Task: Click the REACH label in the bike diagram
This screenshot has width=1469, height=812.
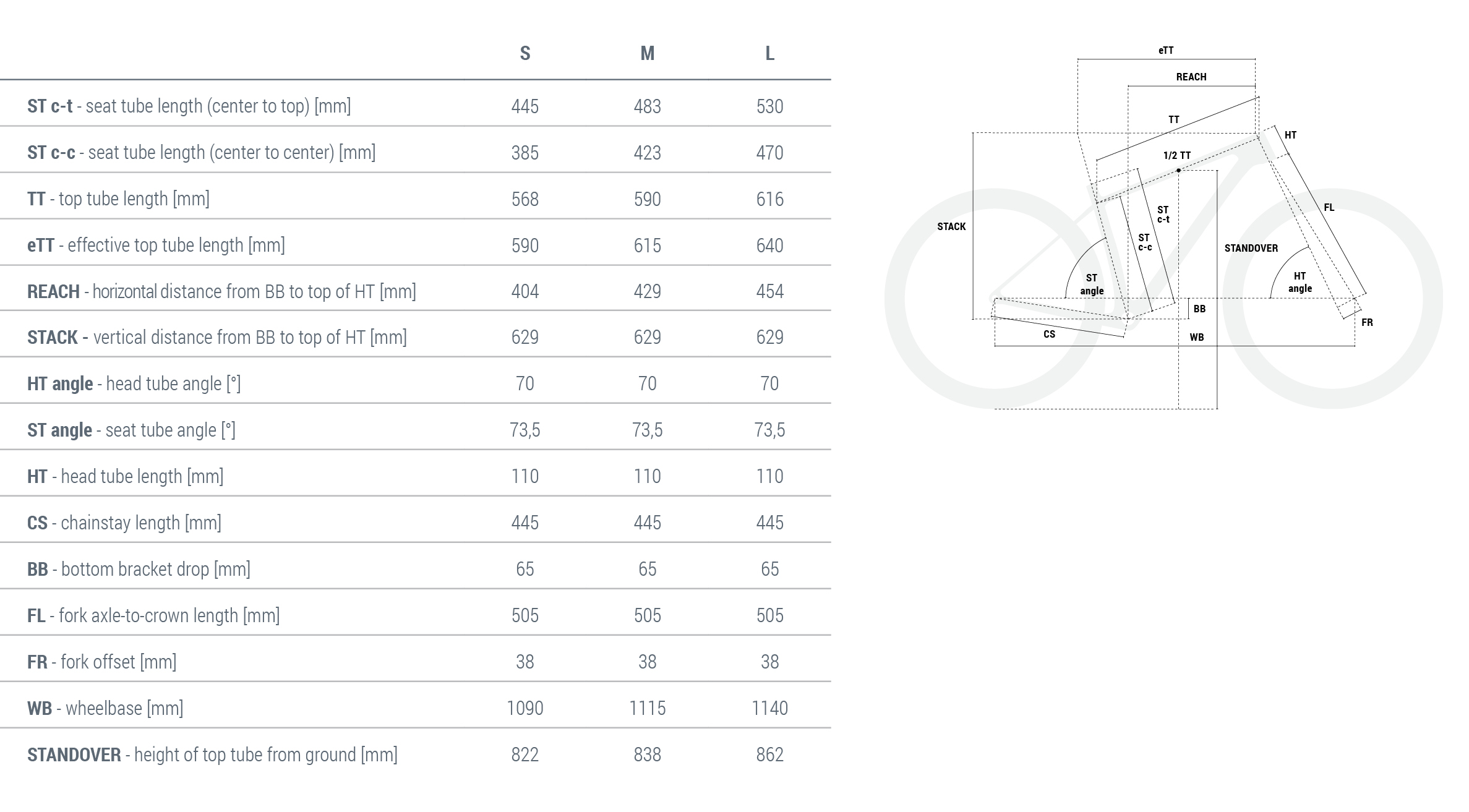Action: [1191, 77]
